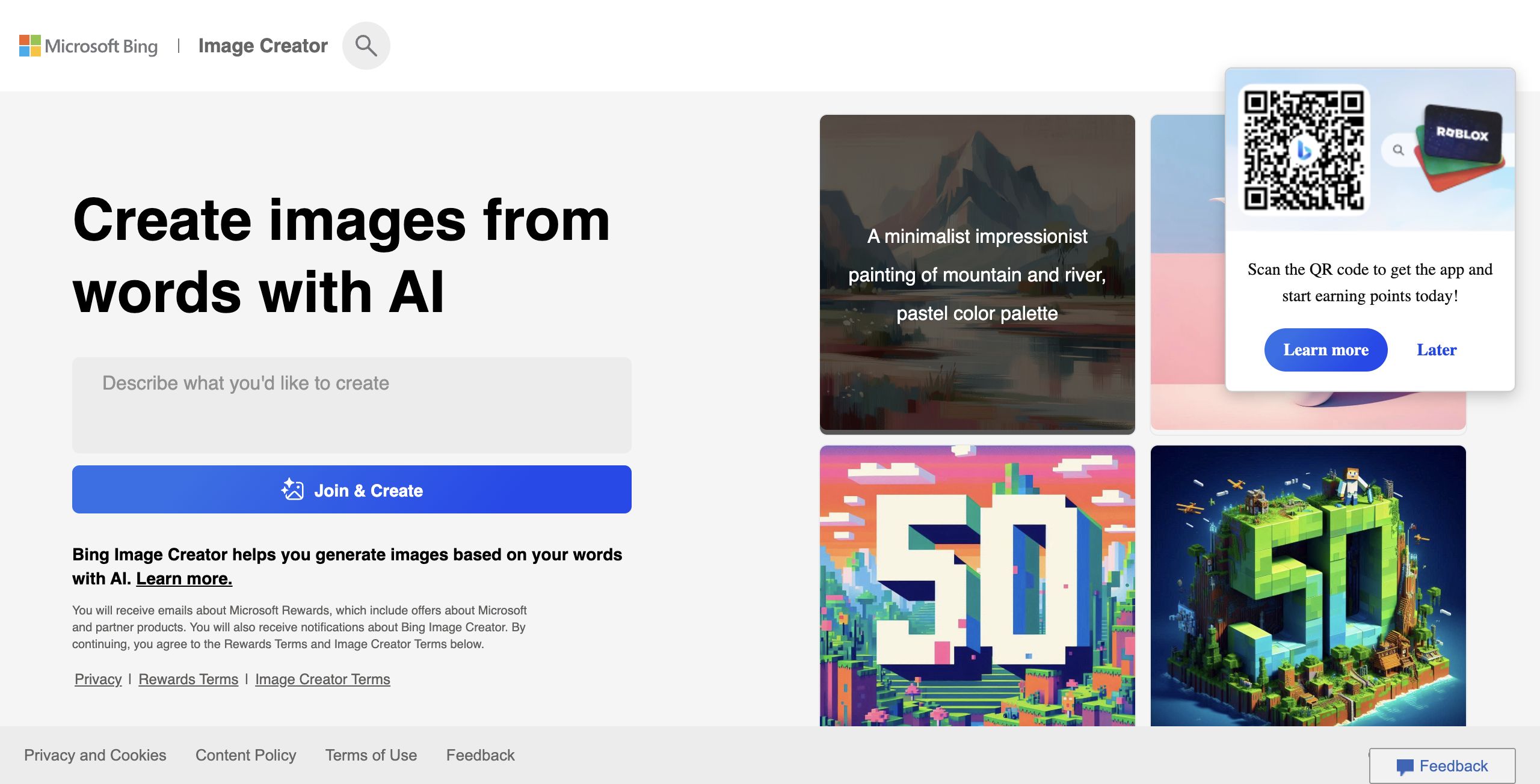Click the Feedback speech bubble icon

(1405, 767)
